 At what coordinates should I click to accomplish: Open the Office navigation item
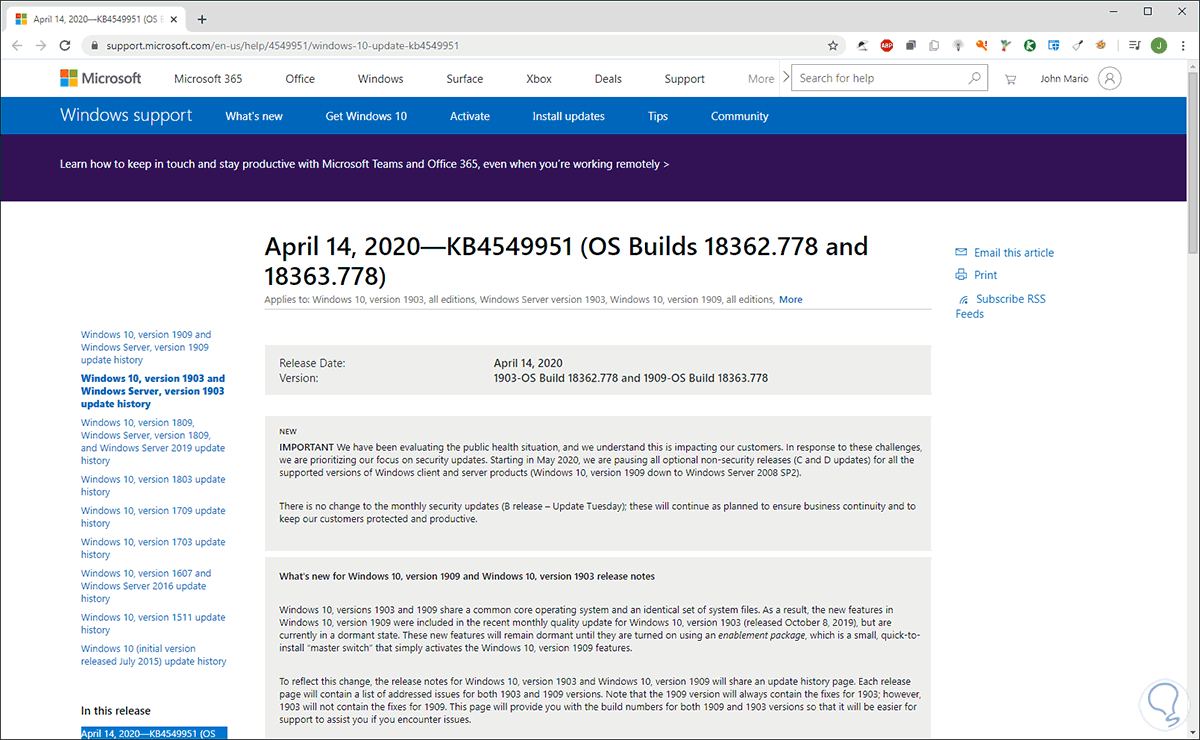coord(300,79)
